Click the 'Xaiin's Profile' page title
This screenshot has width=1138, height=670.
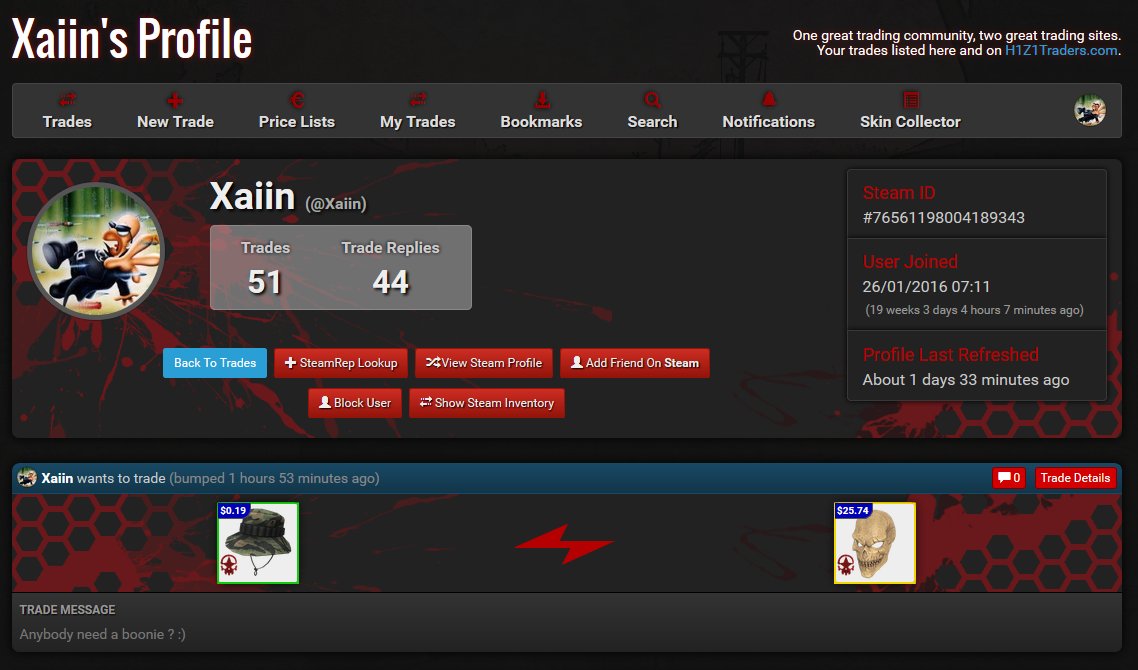point(131,38)
